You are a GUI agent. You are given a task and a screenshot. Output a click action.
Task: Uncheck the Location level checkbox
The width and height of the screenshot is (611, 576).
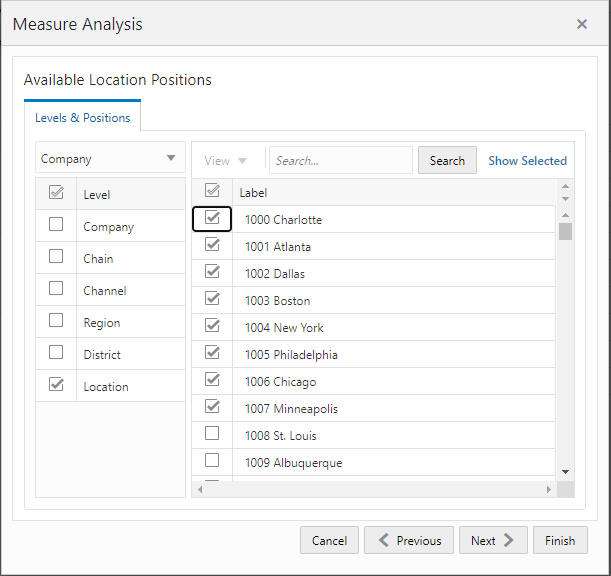point(56,384)
